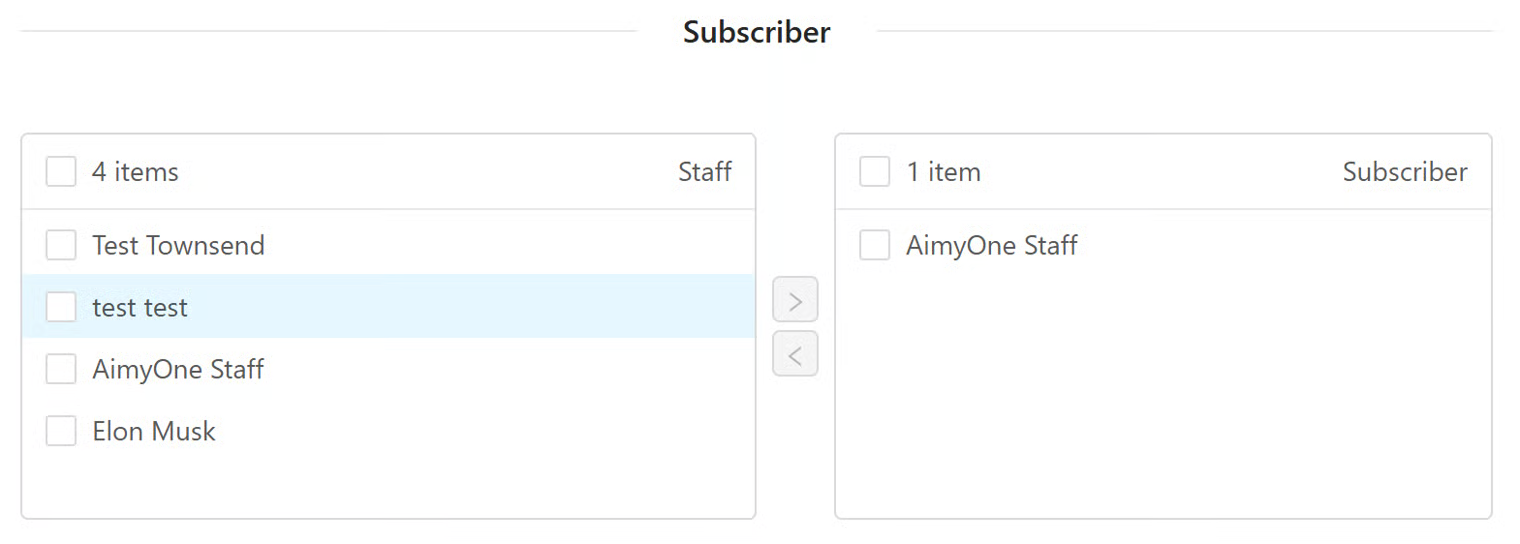Tick the select-all checkbox beside "1 item"
1520x544 pixels.
pos(875,172)
